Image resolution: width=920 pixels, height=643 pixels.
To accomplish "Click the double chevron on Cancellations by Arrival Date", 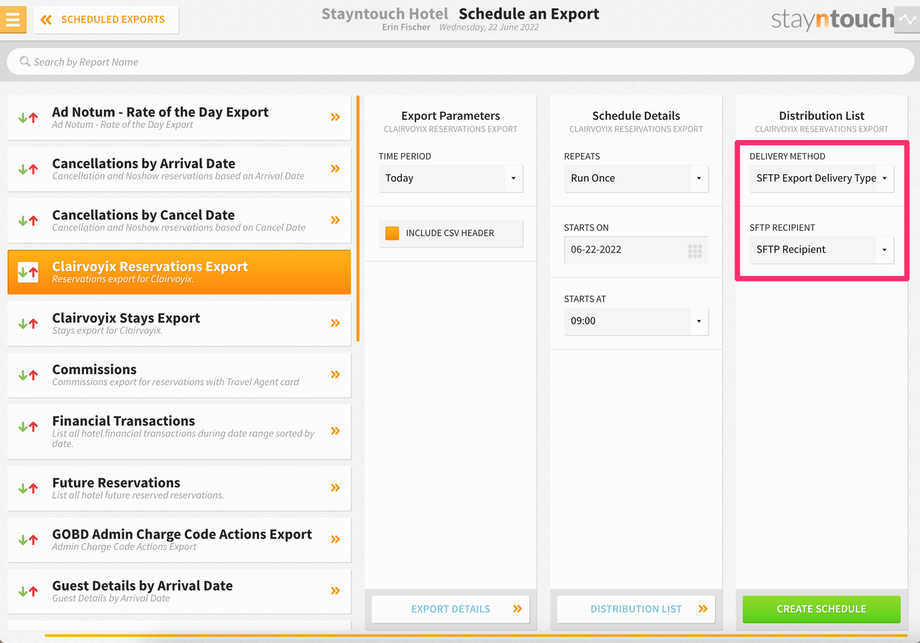I will 335,168.
